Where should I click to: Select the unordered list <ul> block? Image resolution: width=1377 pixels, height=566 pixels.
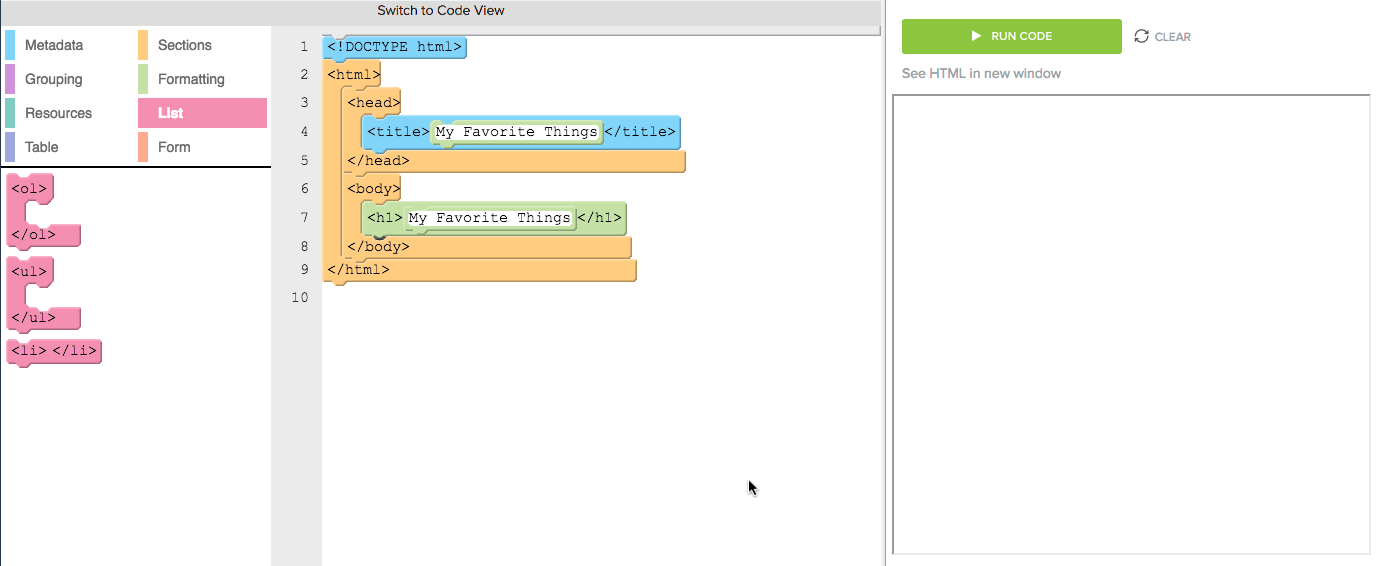pyautogui.click(x=29, y=270)
